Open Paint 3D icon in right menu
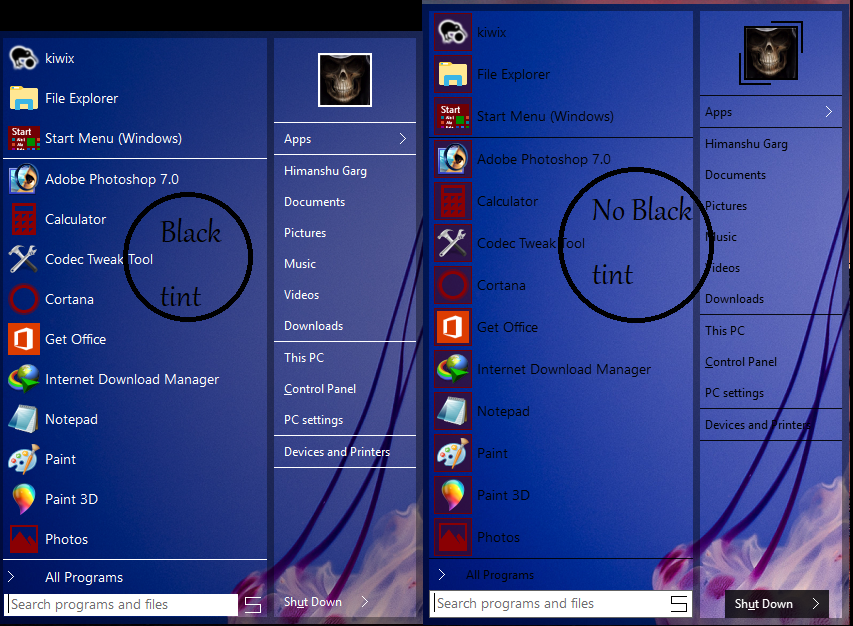Viewport: 853px width, 626px height. click(453, 495)
